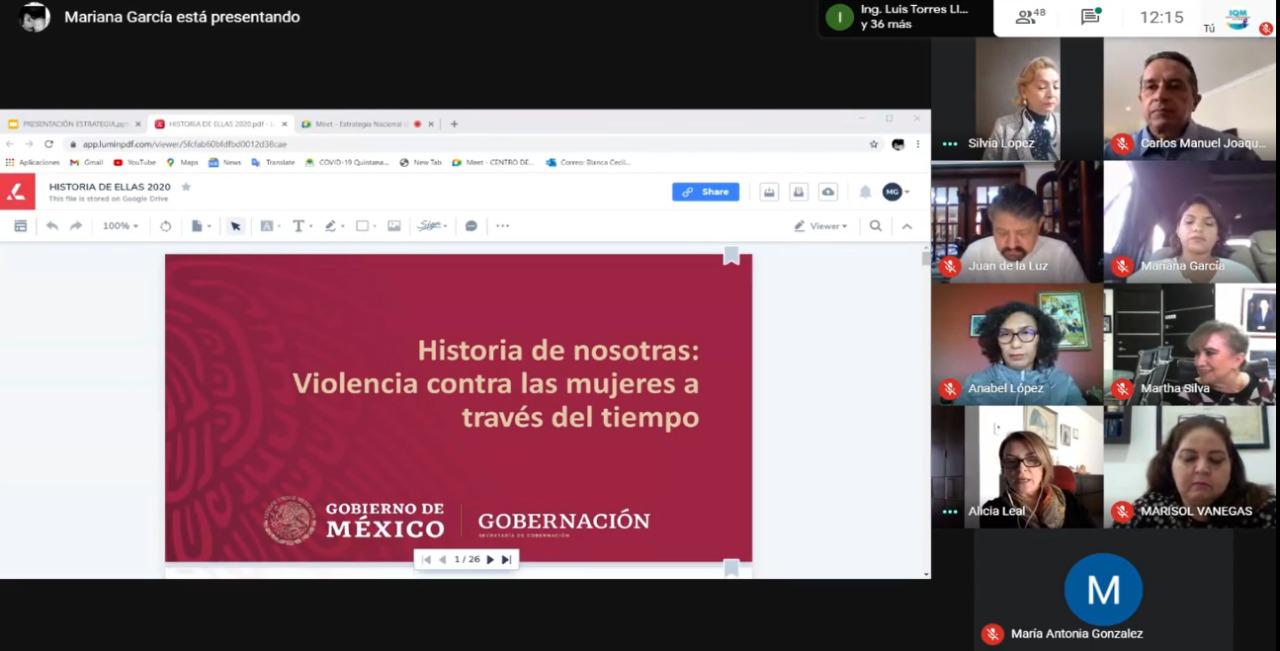Star the HISTORIA DE ELLAS 2020 document

pos(186,187)
